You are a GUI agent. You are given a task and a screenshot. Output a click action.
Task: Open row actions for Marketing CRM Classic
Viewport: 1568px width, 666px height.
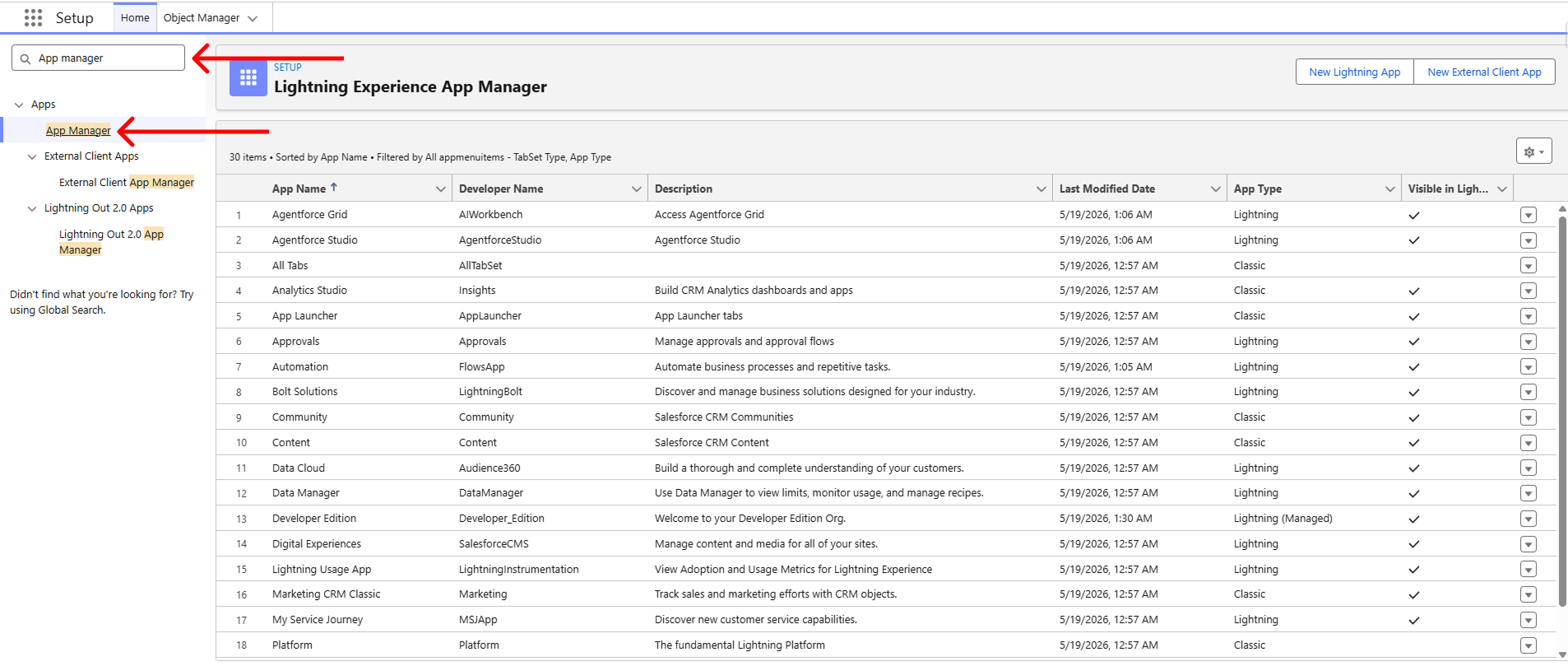tap(1529, 594)
